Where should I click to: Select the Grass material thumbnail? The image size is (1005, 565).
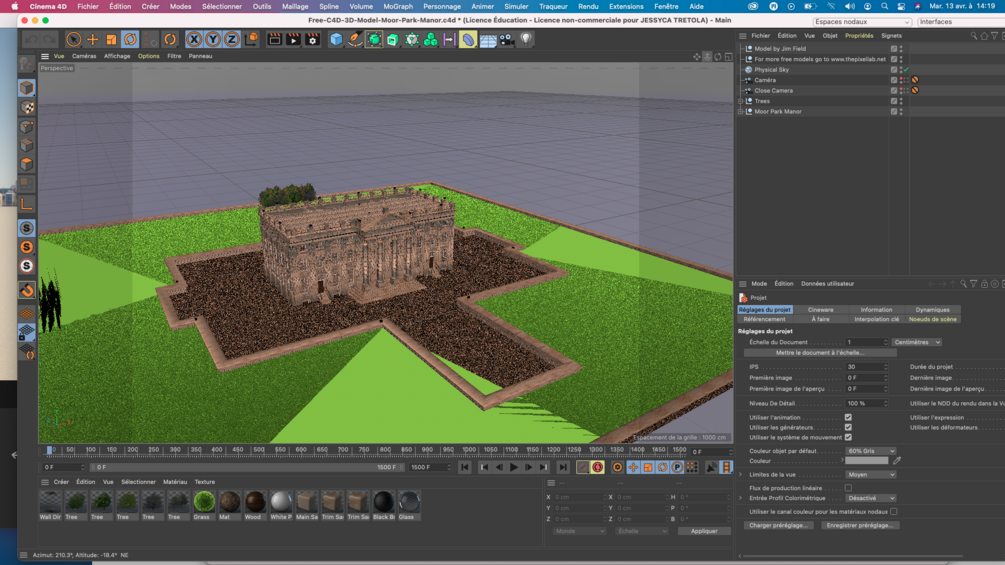204,502
